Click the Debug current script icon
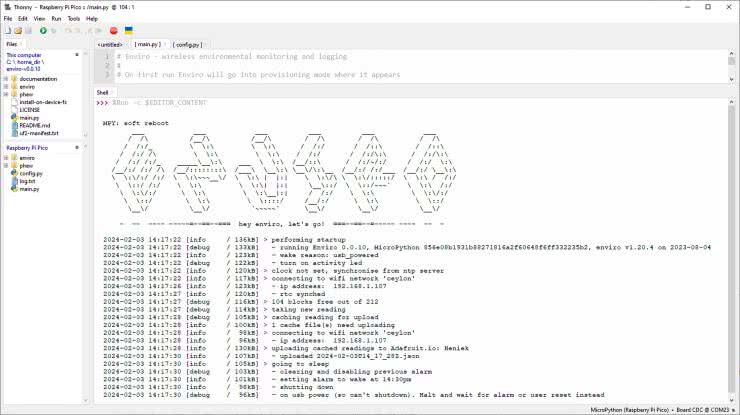740x415 pixels. [x=54, y=31]
